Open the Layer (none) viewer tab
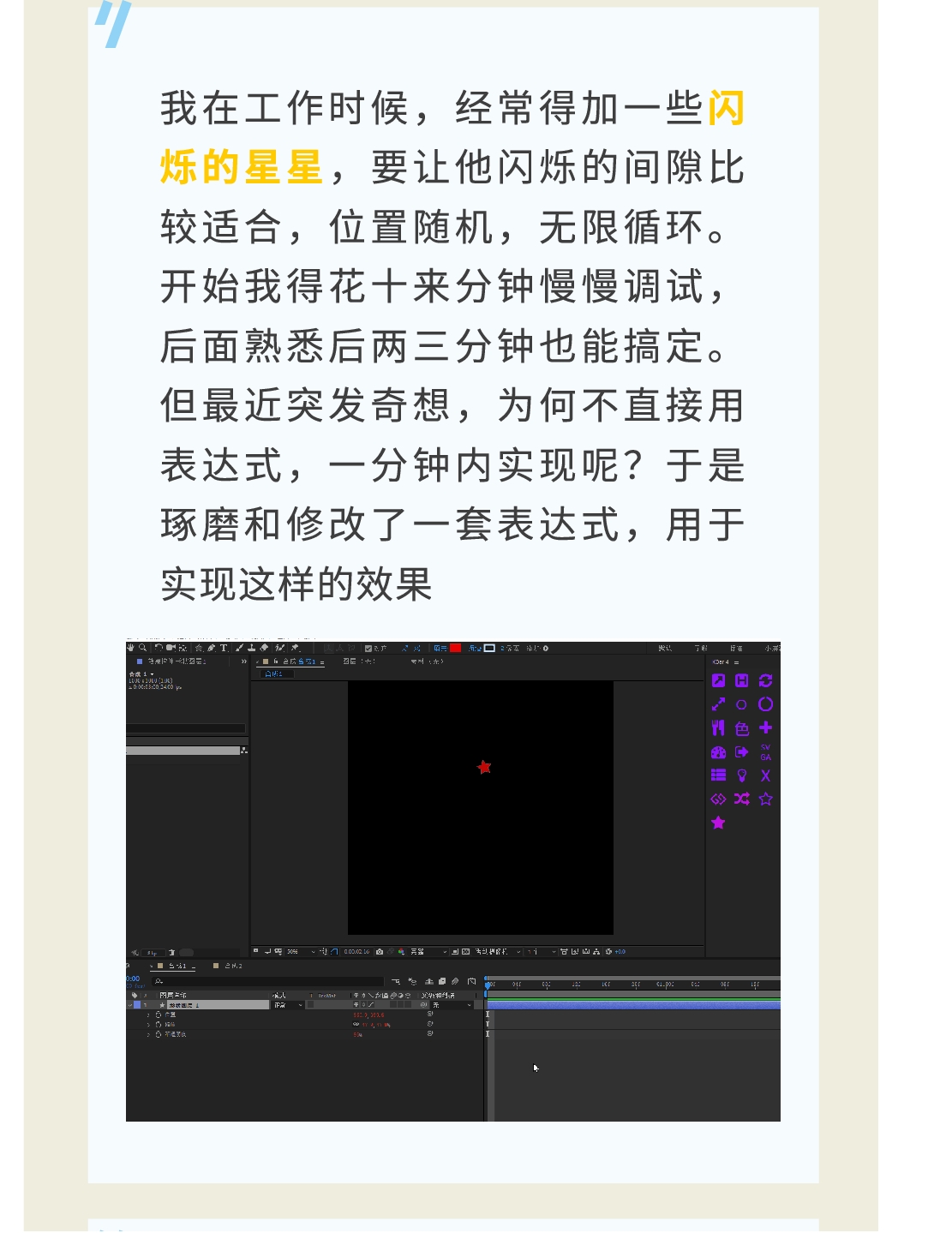952x1233 pixels. click(359, 661)
